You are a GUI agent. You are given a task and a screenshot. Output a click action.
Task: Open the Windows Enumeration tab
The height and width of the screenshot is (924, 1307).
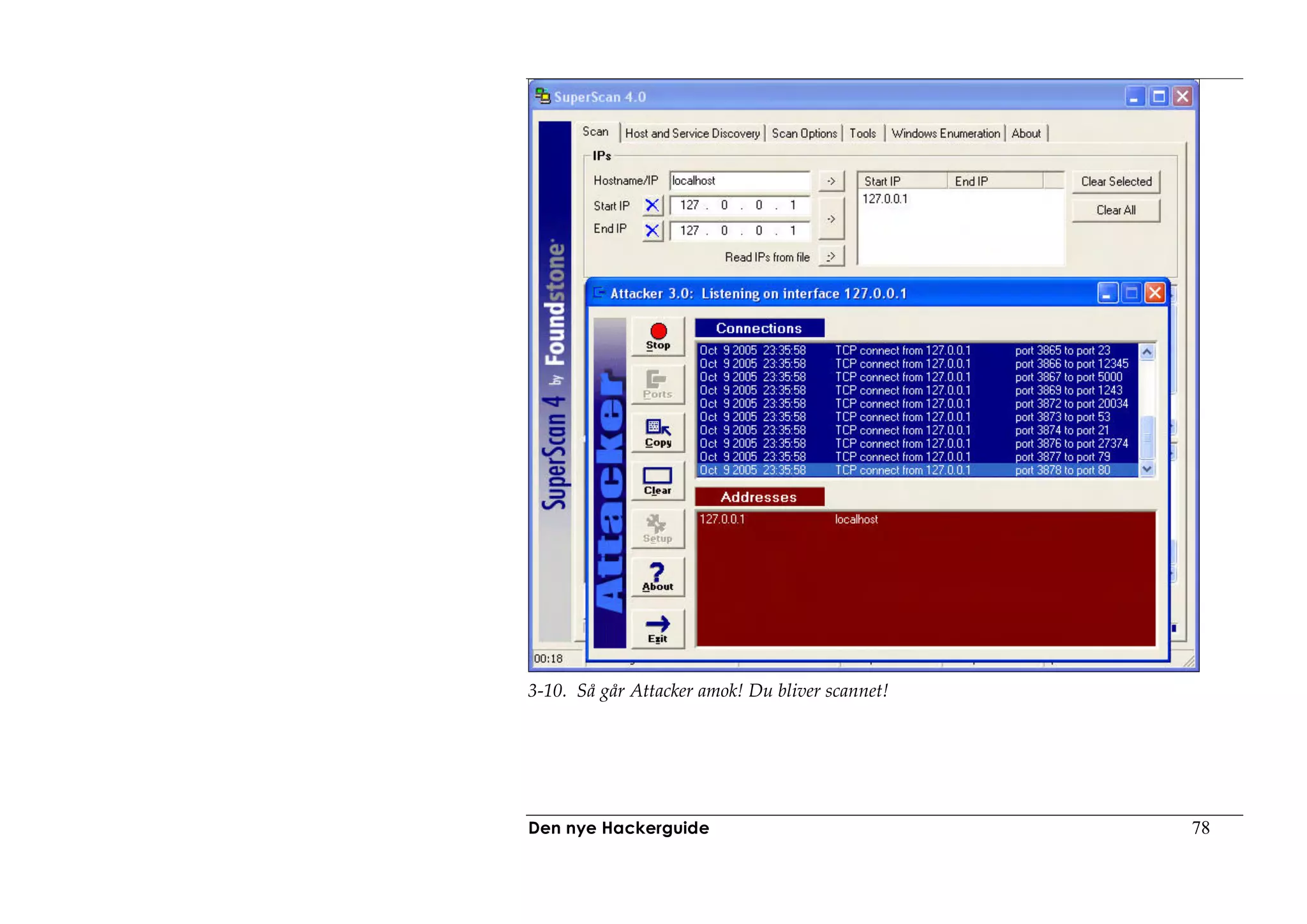click(945, 133)
